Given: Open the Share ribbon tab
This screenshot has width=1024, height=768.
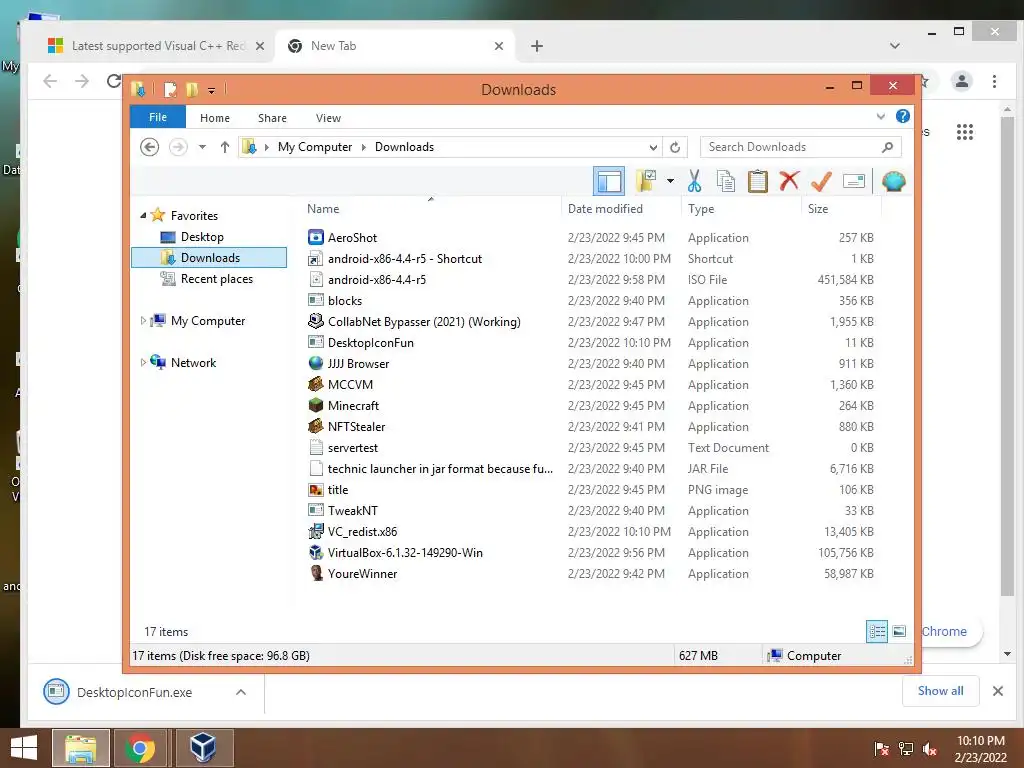Looking at the screenshot, I should click(272, 118).
